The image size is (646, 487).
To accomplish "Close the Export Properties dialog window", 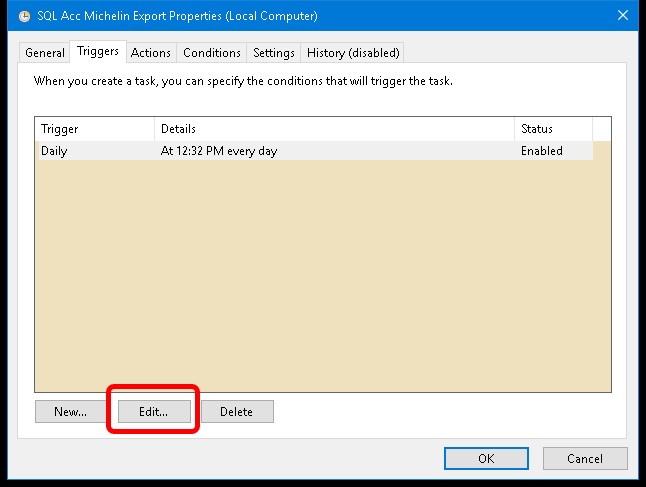I will 622,16.
